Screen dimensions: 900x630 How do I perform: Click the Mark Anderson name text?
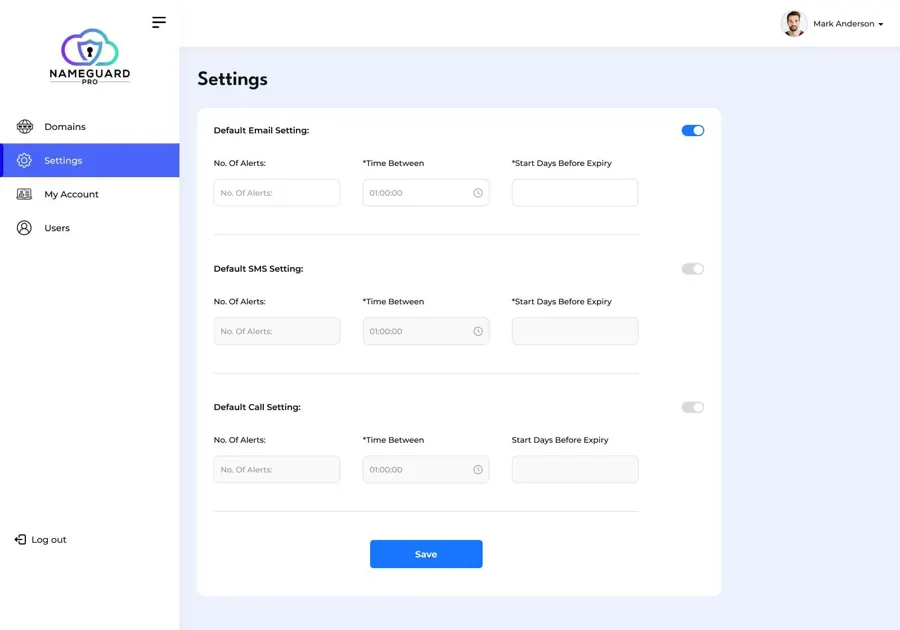click(843, 24)
